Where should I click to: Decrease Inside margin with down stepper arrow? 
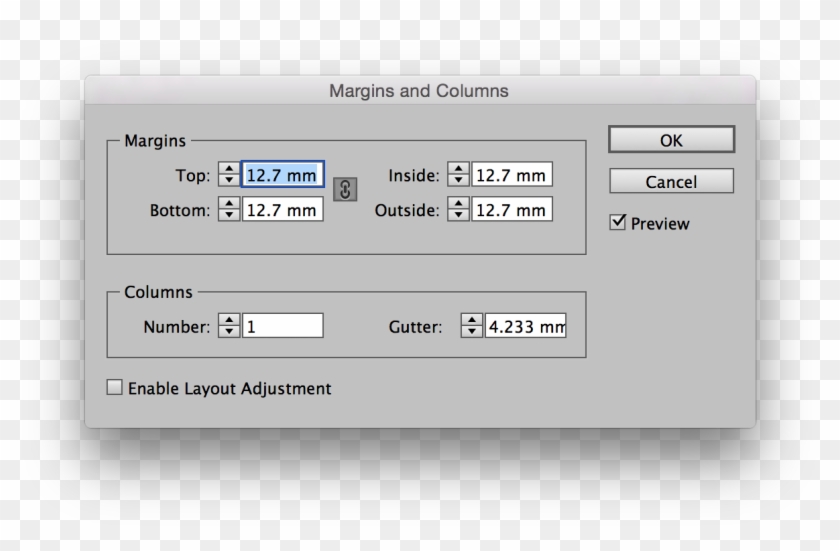[458, 180]
